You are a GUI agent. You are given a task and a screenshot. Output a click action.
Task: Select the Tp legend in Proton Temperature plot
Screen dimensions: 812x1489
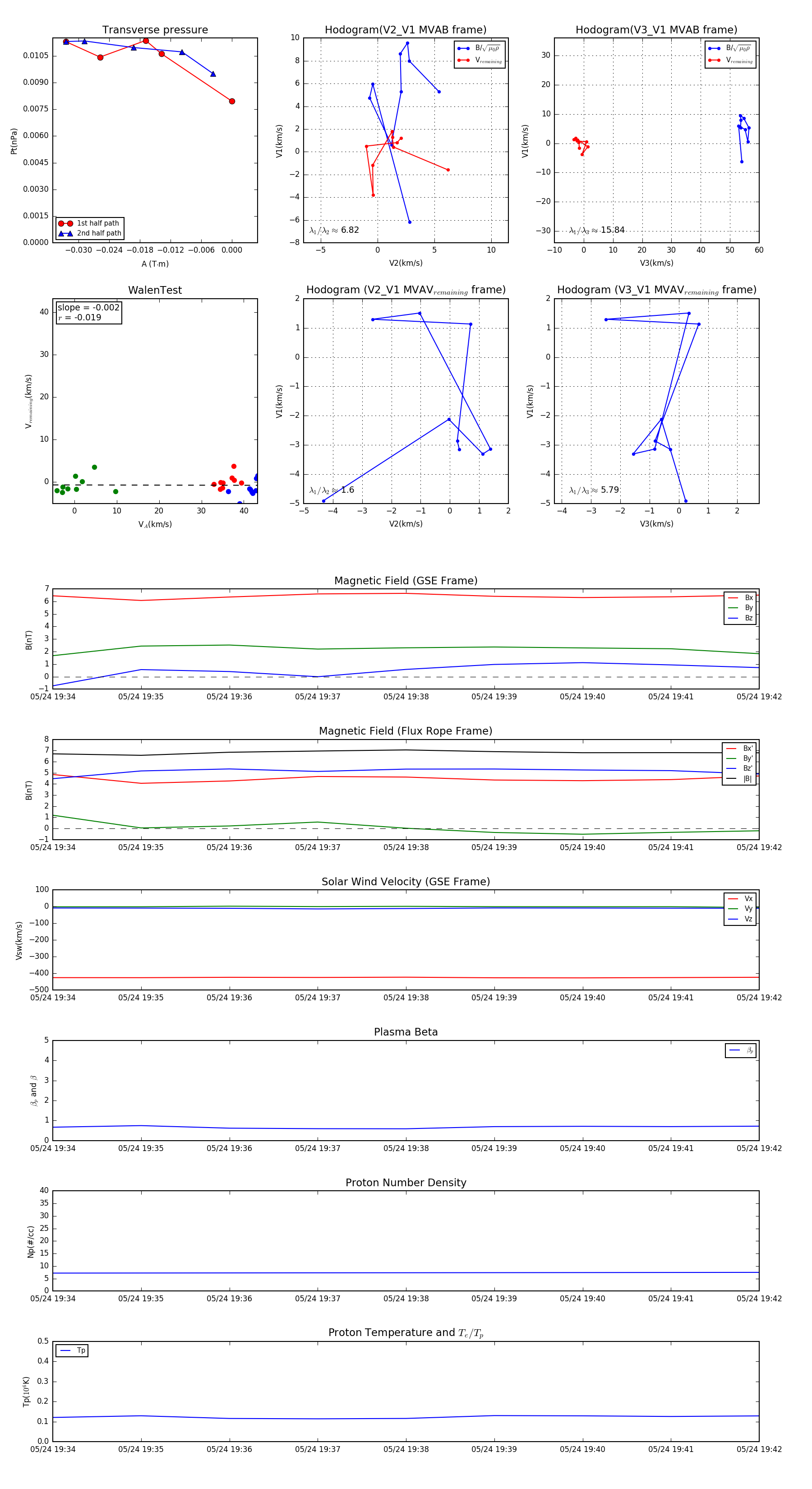pos(72,1351)
